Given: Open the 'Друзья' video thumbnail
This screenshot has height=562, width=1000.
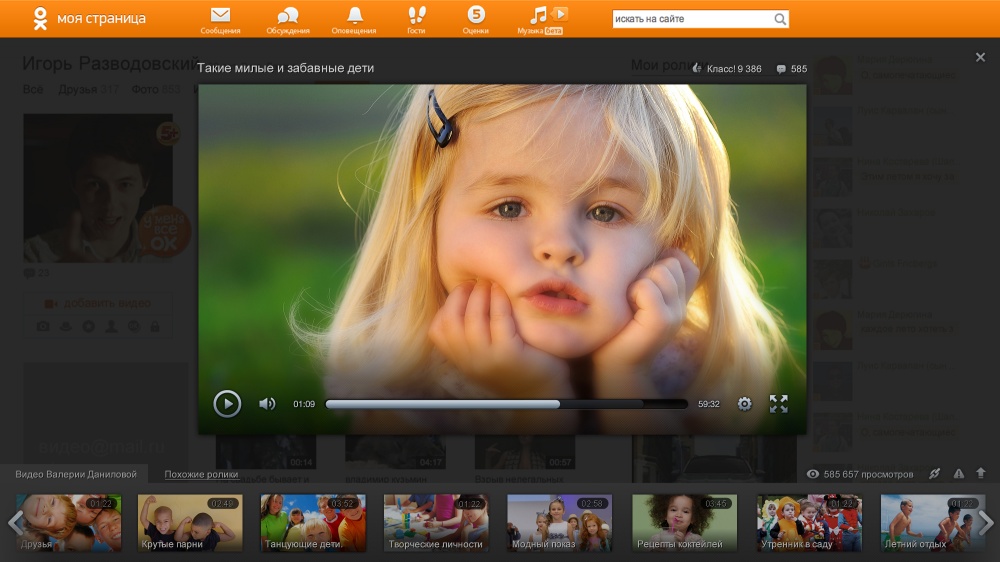Looking at the screenshot, I should click(x=68, y=522).
